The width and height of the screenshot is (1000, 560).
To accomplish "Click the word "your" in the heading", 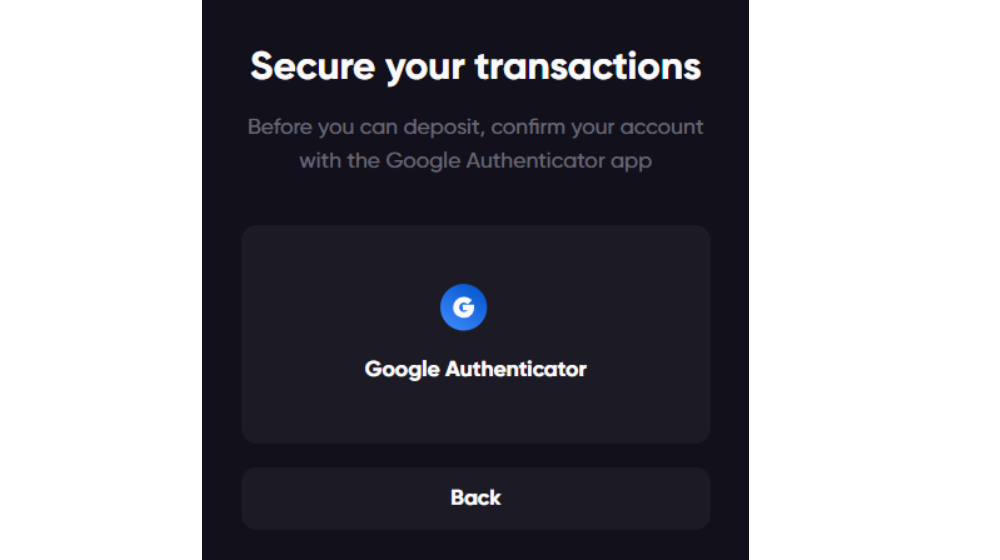I will click(419, 68).
